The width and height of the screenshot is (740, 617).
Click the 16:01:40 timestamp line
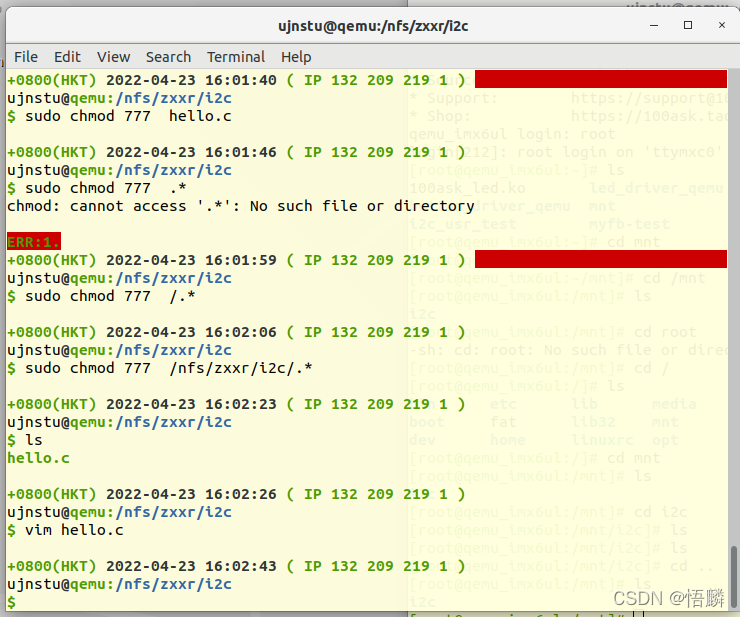tap(236, 80)
